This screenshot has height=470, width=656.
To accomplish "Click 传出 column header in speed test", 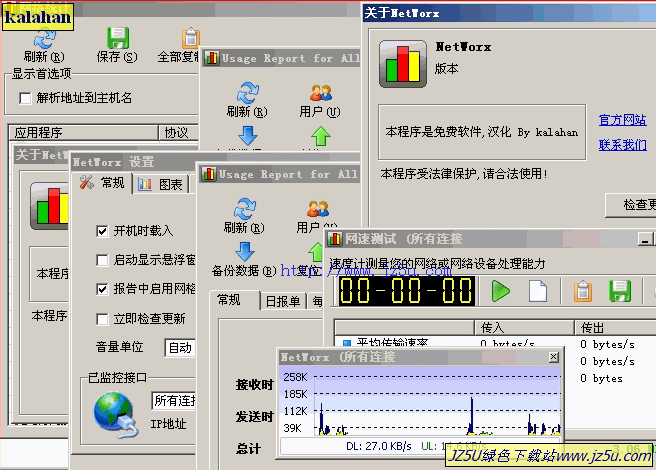I will (x=615, y=327).
